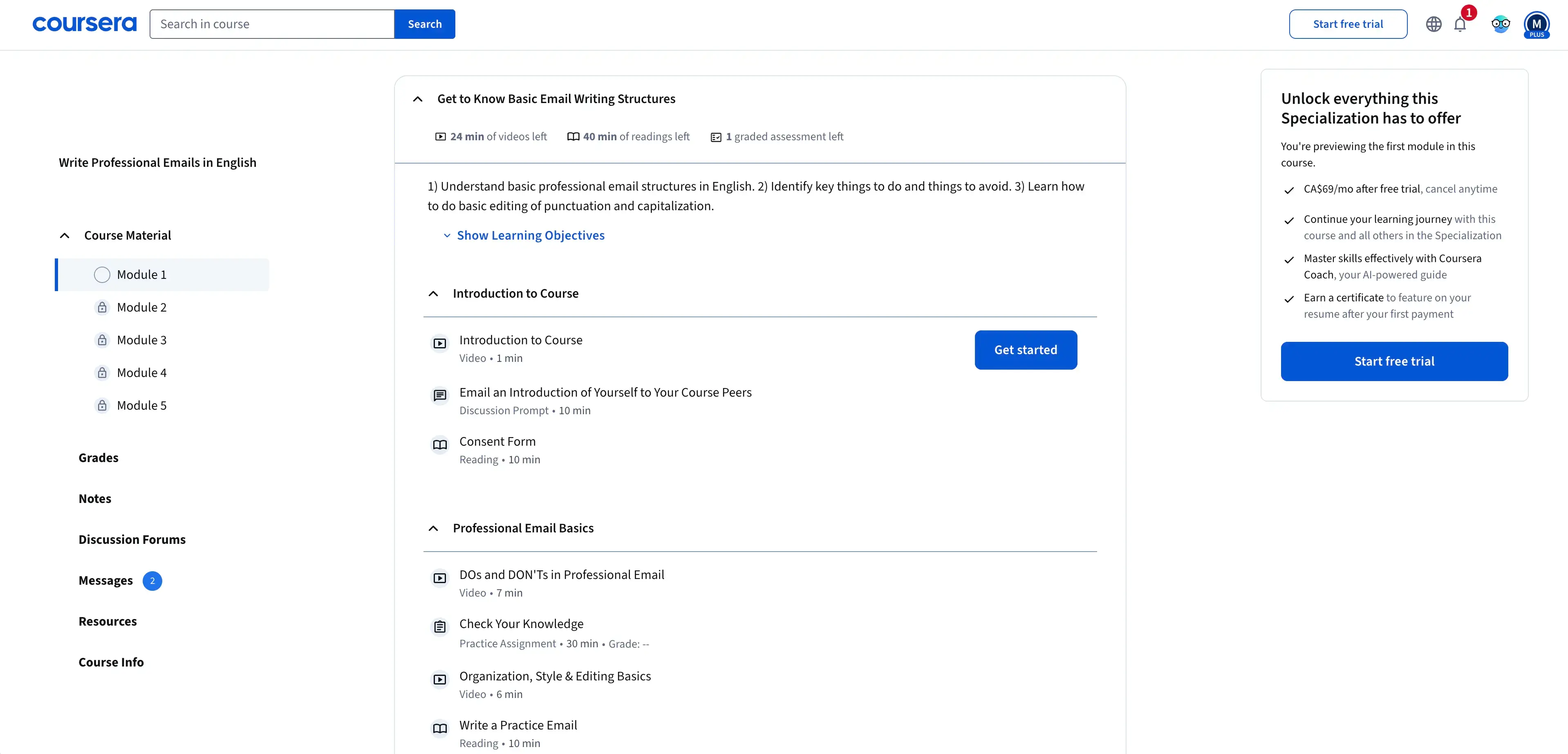The height and width of the screenshot is (754, 1568).
Task: Click the Module 2 lock icon
Action: click(102, 307)
